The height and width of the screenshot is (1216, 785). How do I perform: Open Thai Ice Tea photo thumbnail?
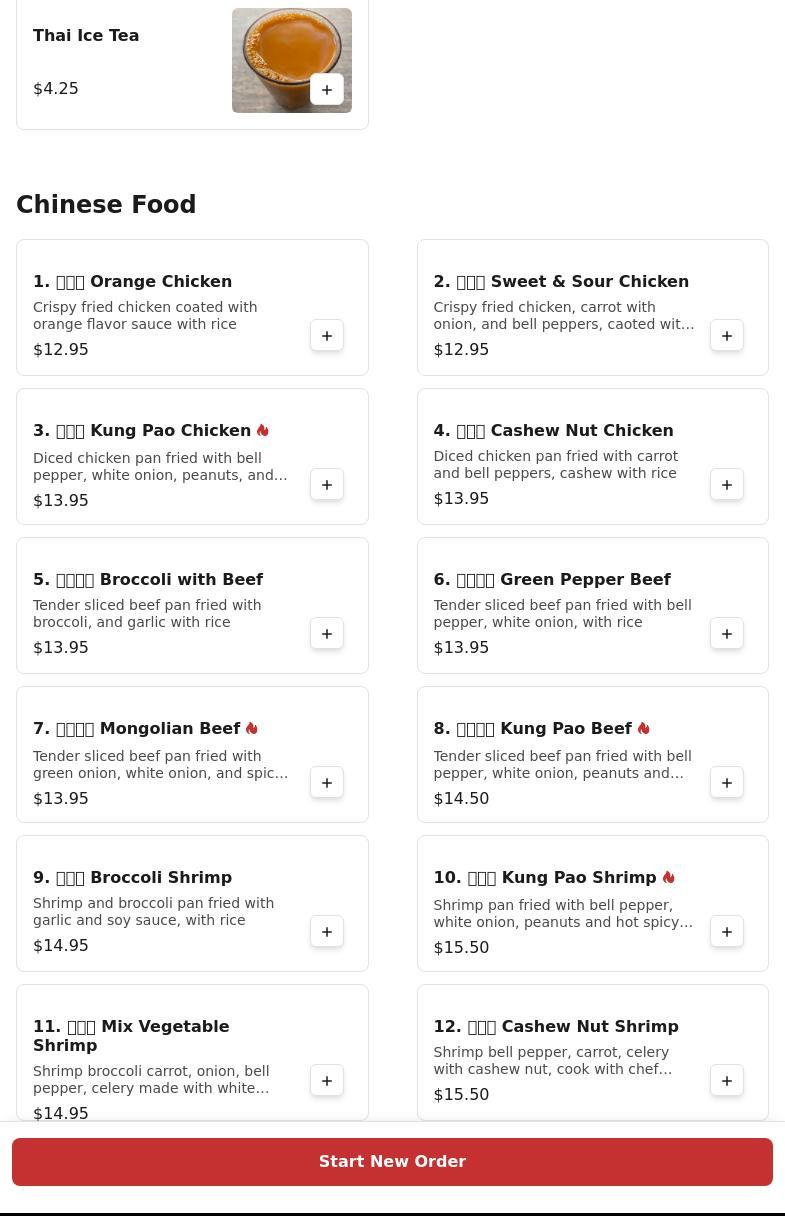click(x=292, y=60)
